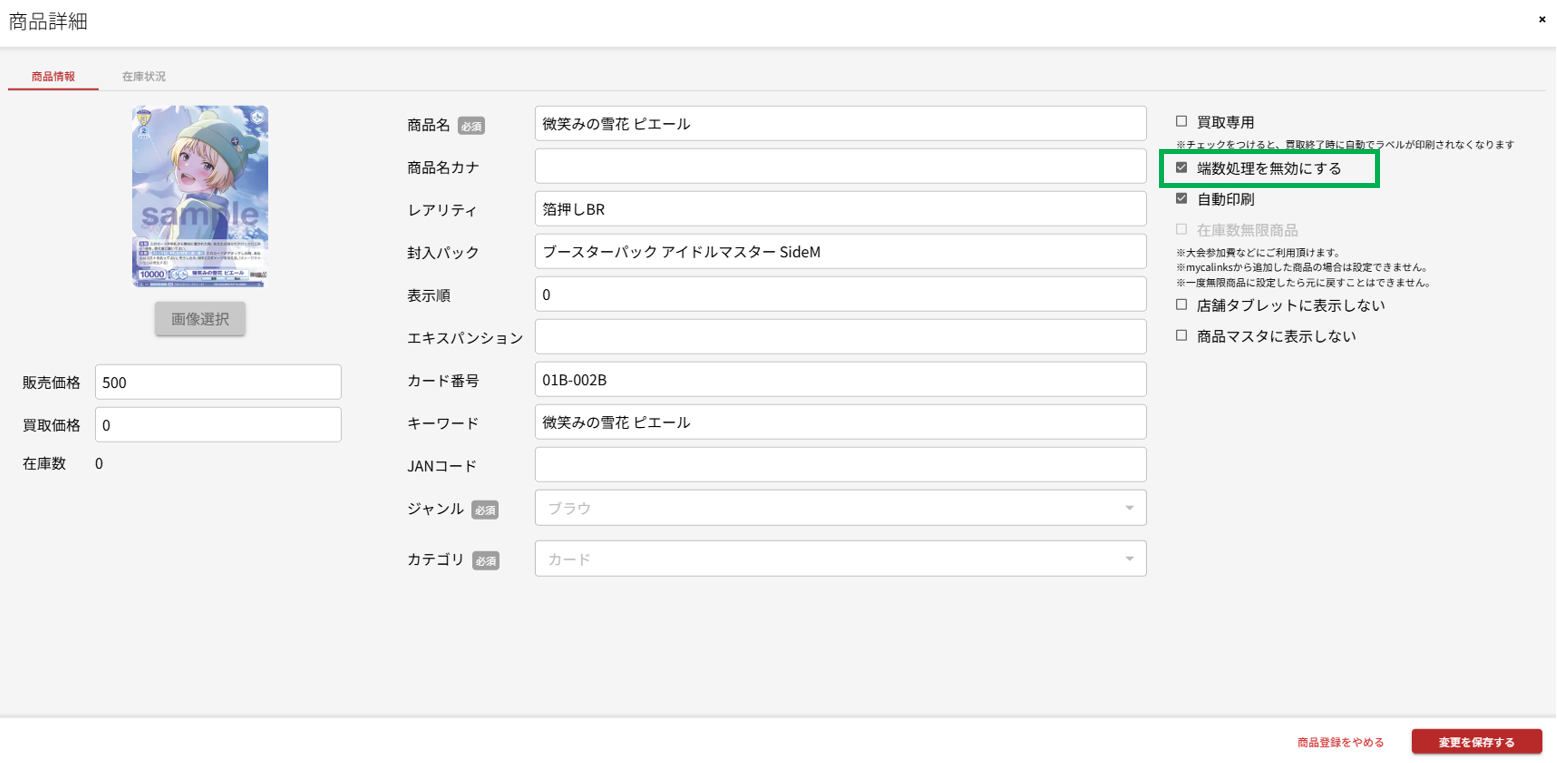Enable 店舗タブレットに表示しない checkbox
1557x763 pixels.
click(x=1181, y=304)
